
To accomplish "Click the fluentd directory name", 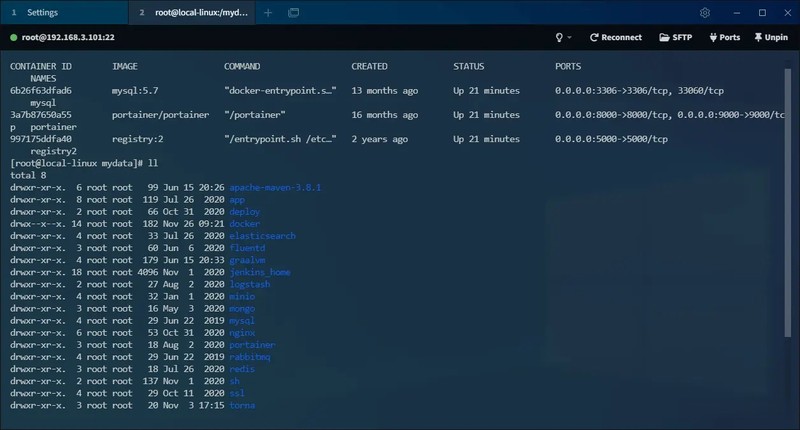I will (x=247, y=248).
